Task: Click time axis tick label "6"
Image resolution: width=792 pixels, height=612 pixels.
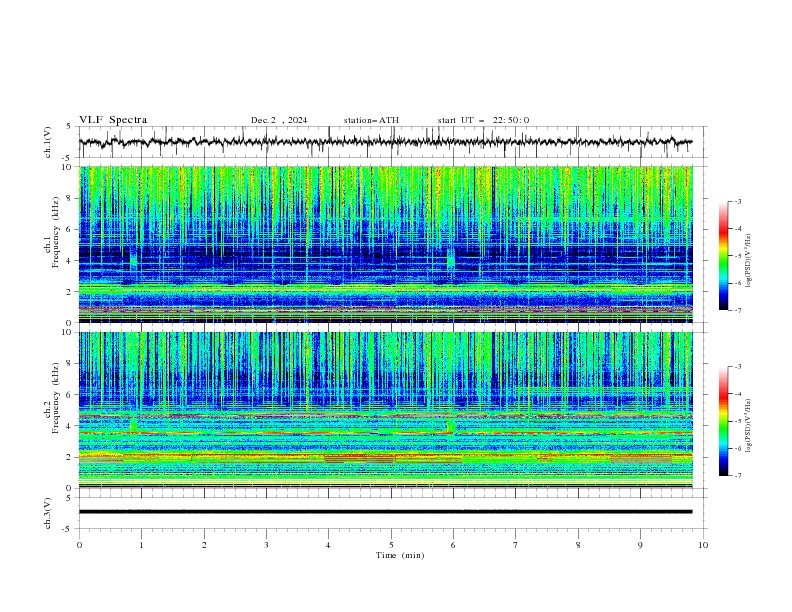Action: click(x=454, y=545)
